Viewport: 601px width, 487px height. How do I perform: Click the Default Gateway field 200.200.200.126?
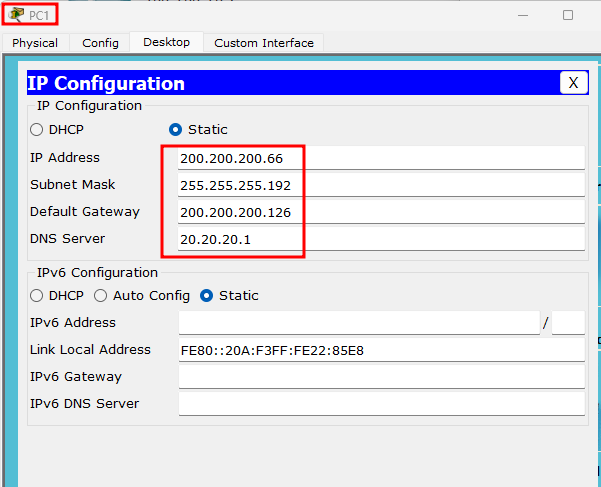point(381,212)
